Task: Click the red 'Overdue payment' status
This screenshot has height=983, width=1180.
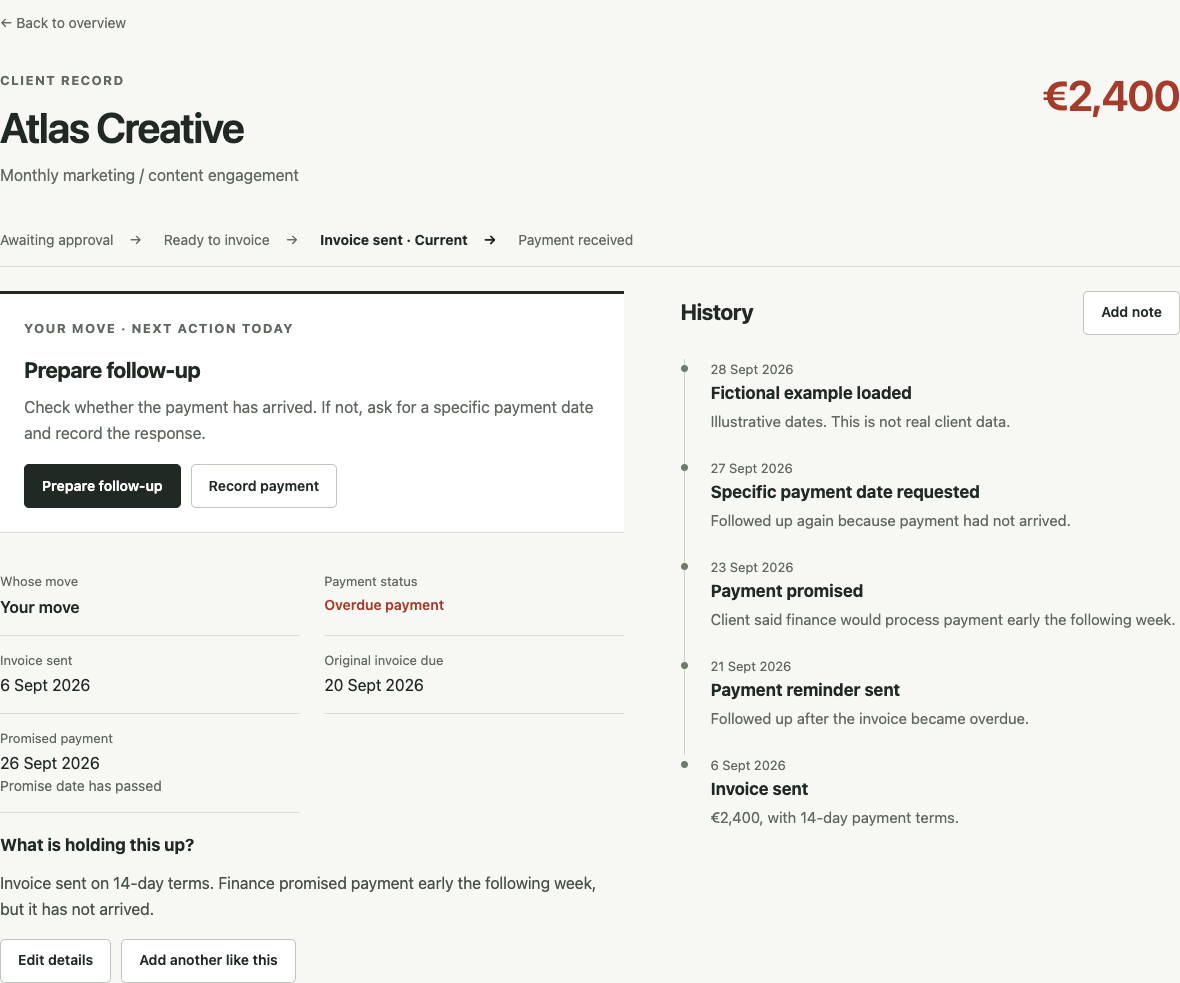Action: click(384, 605)
